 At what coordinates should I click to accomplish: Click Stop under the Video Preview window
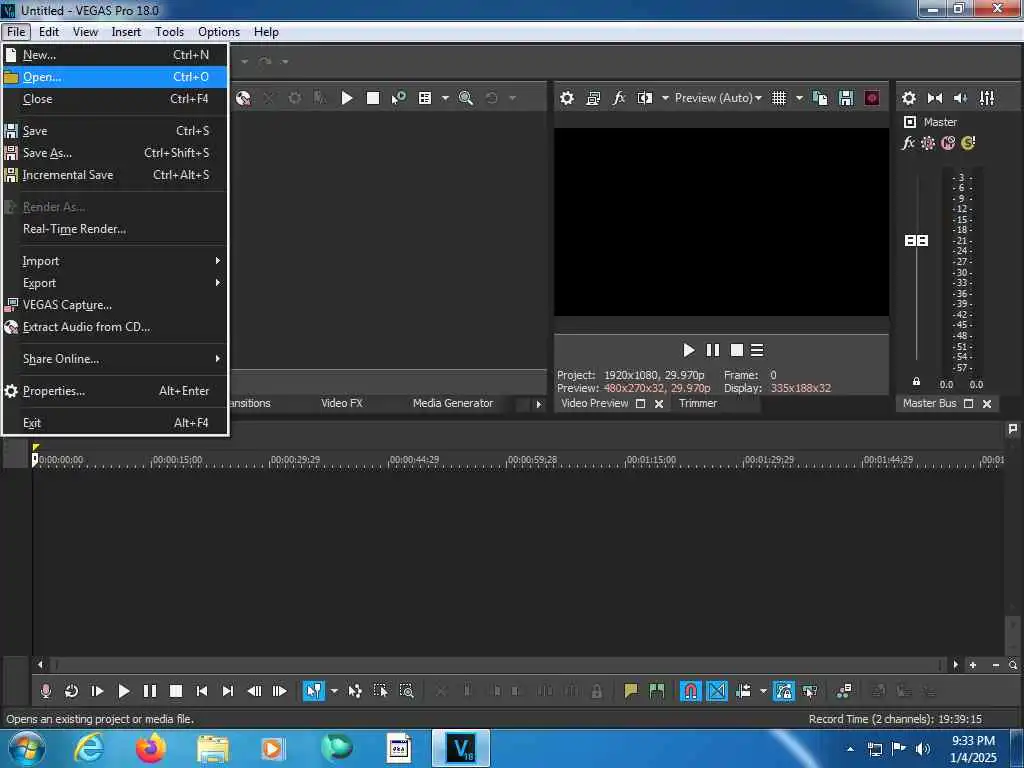click(x=737, y=350)
